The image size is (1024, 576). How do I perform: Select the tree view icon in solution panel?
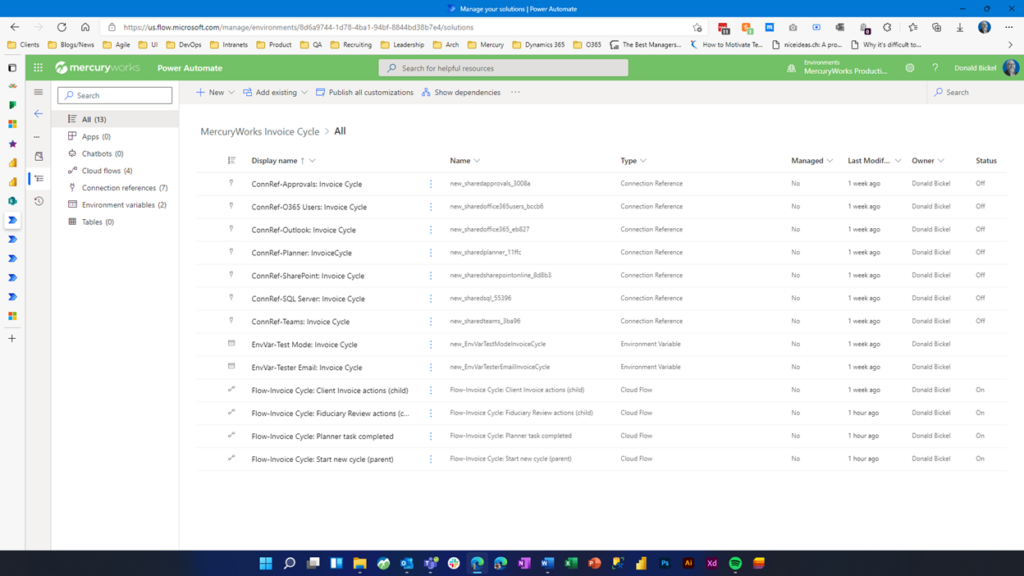38,176
